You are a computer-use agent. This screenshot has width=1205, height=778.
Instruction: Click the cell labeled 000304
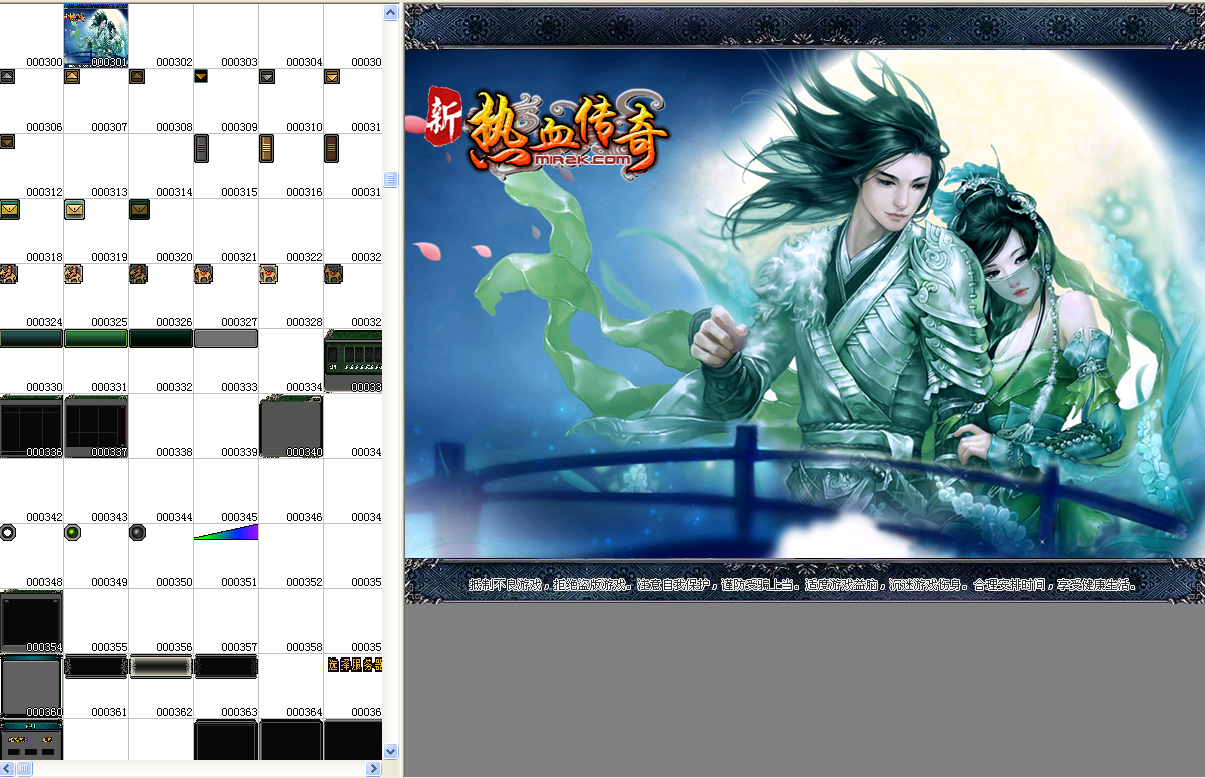coord(291,35)
